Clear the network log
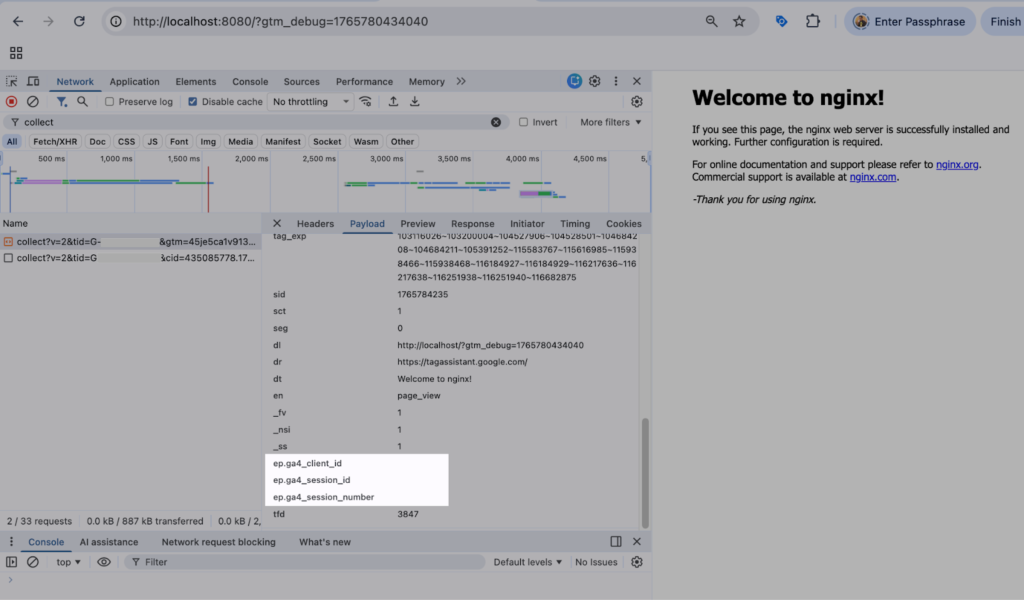Screen dimensions: 1024x600 33,102
